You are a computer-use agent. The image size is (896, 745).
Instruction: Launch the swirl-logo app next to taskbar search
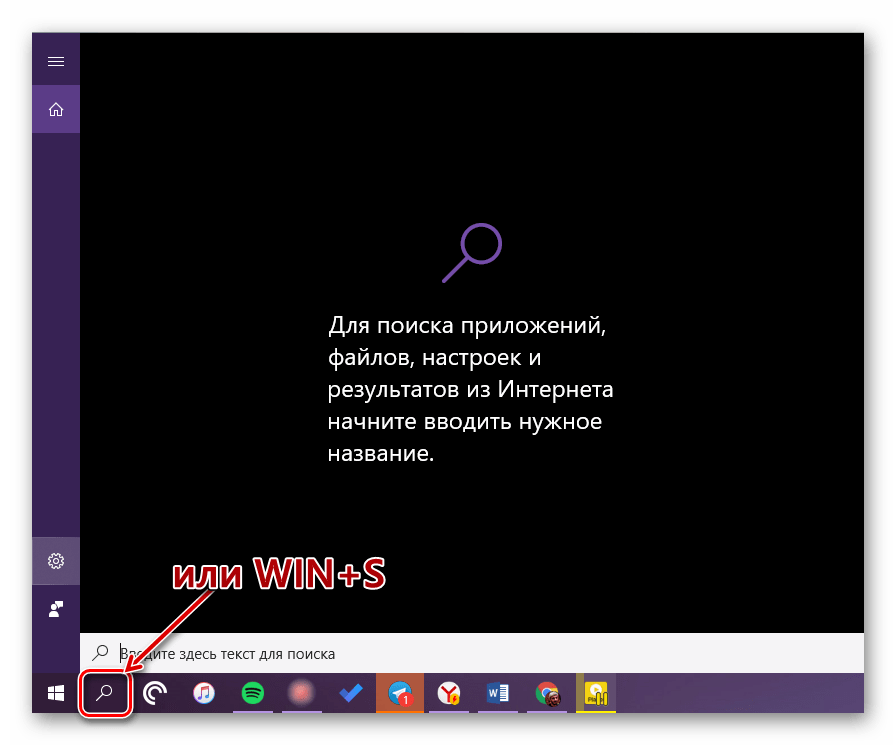[154, 693]
